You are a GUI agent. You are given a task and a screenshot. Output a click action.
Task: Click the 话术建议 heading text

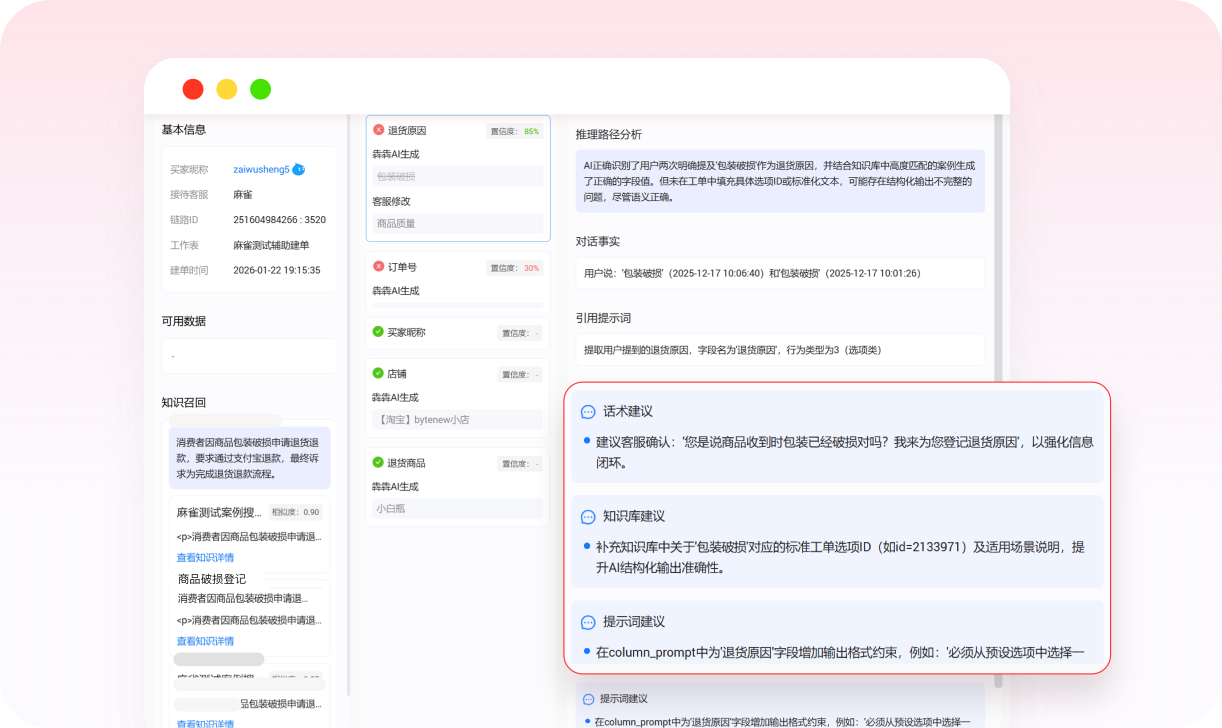coord(628,412)
